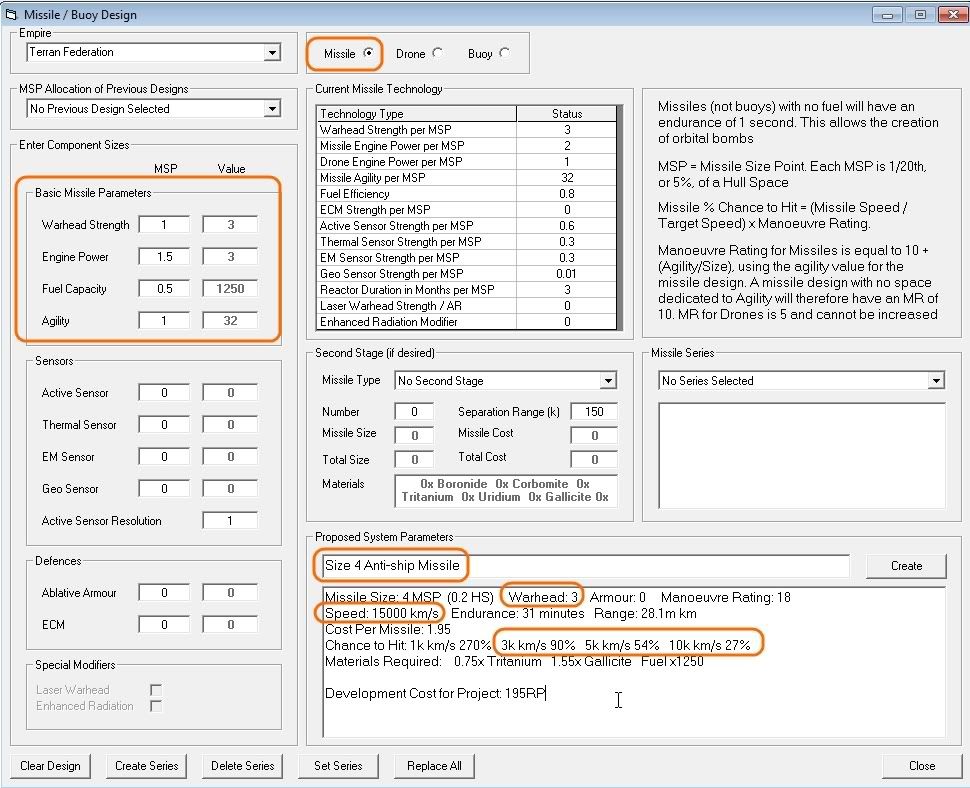Select the Buoy radio button
This screenshot has height=788, width=970.
pos(504,53)
